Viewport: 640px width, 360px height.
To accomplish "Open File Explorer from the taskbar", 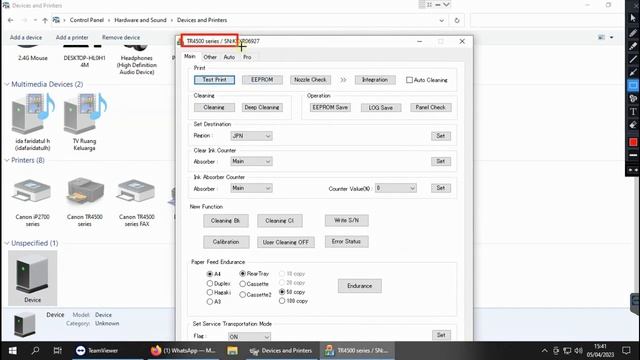I will [232, 350].
